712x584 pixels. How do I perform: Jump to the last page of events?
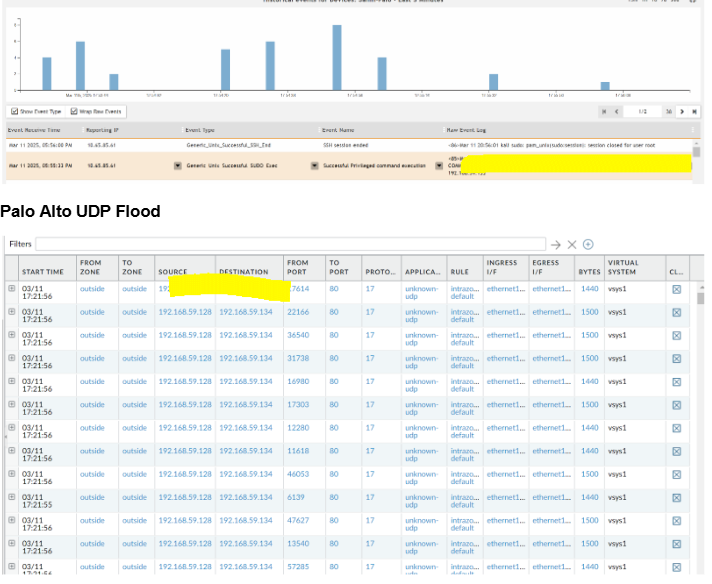click(x=694, y=111)
